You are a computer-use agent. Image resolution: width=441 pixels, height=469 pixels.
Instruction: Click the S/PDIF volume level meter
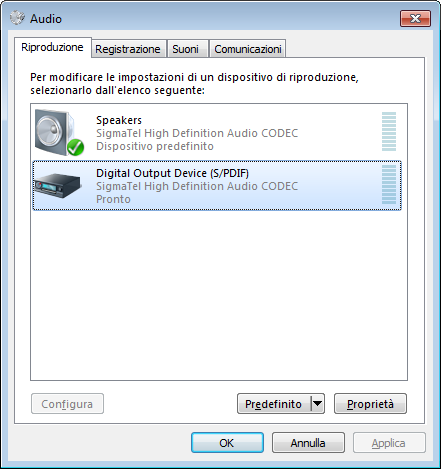tap(389, 184)
